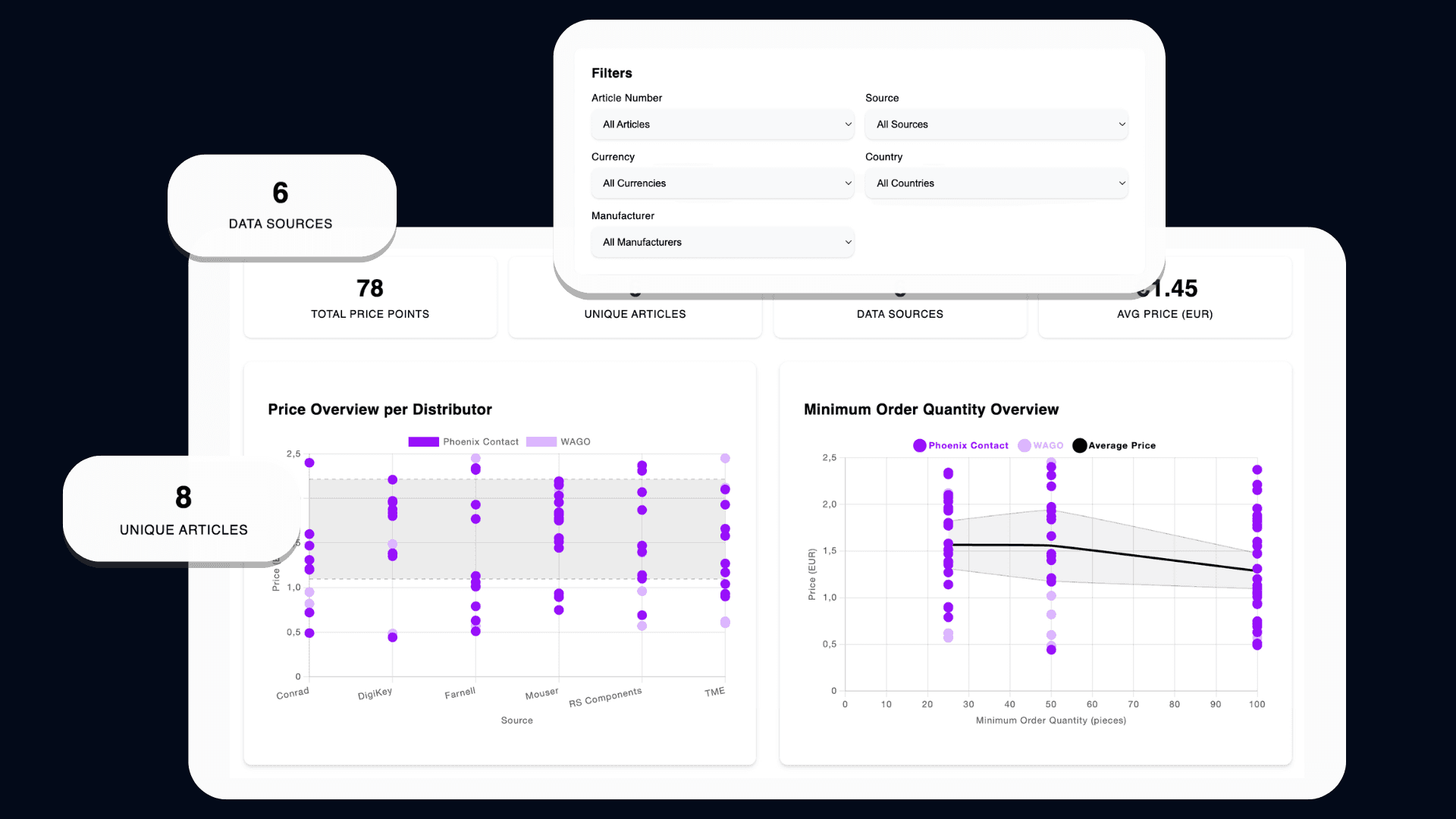The width and height of the screenshot is (1456, 819).
Task: Open the Manufacturer dropdown
Action: click(722, 242)
